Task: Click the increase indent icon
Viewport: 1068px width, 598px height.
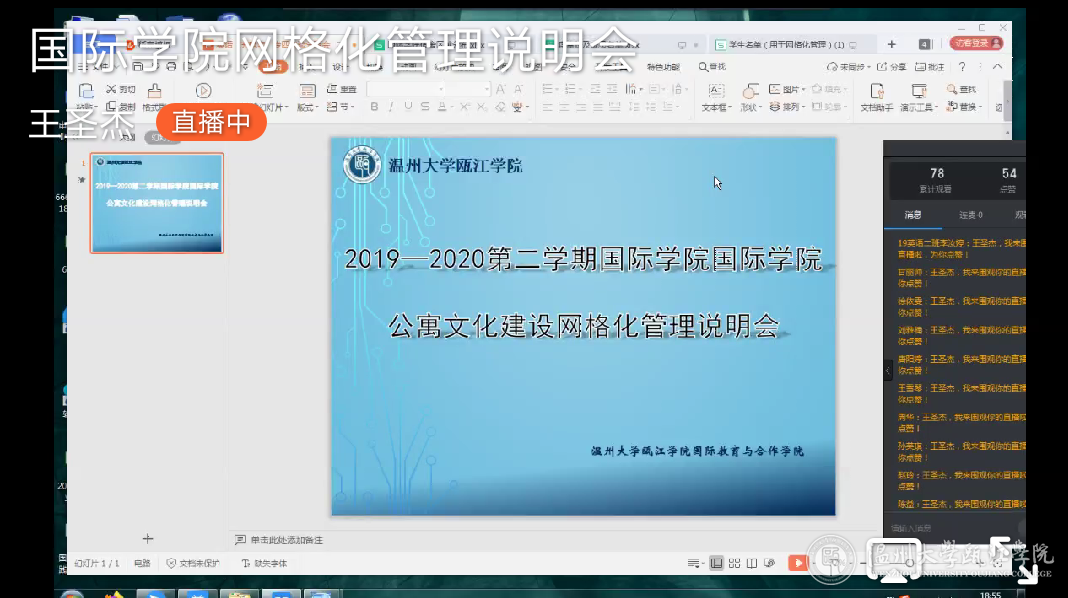Action: click(612, 89)
